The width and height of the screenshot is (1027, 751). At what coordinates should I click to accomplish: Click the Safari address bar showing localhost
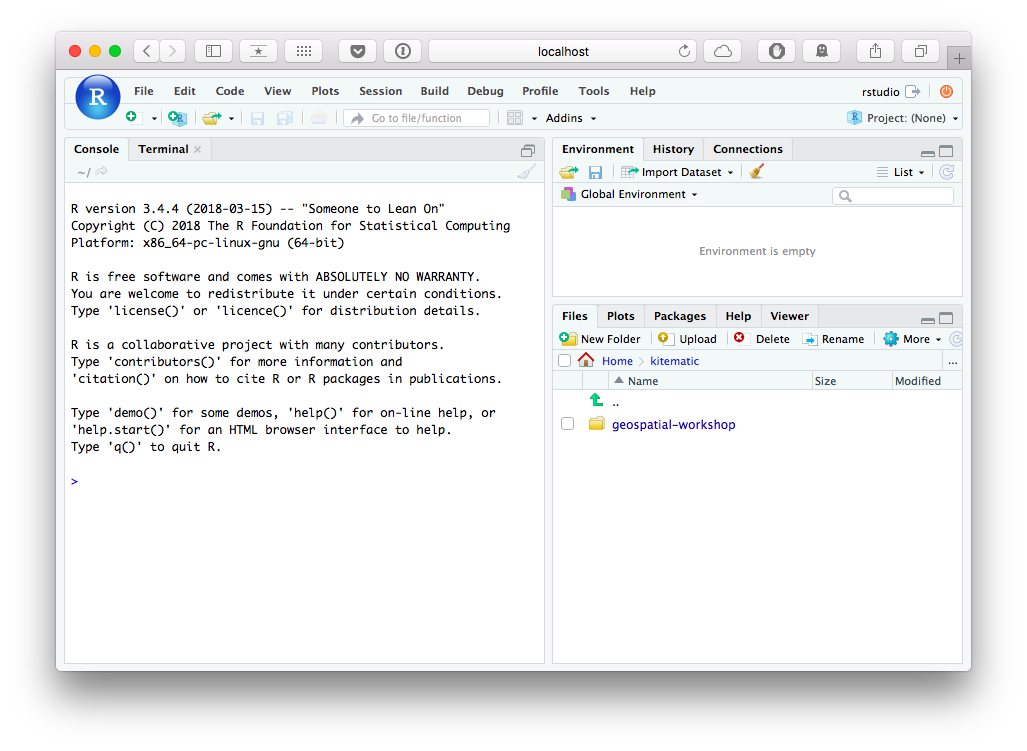click(x=563, y=51)
